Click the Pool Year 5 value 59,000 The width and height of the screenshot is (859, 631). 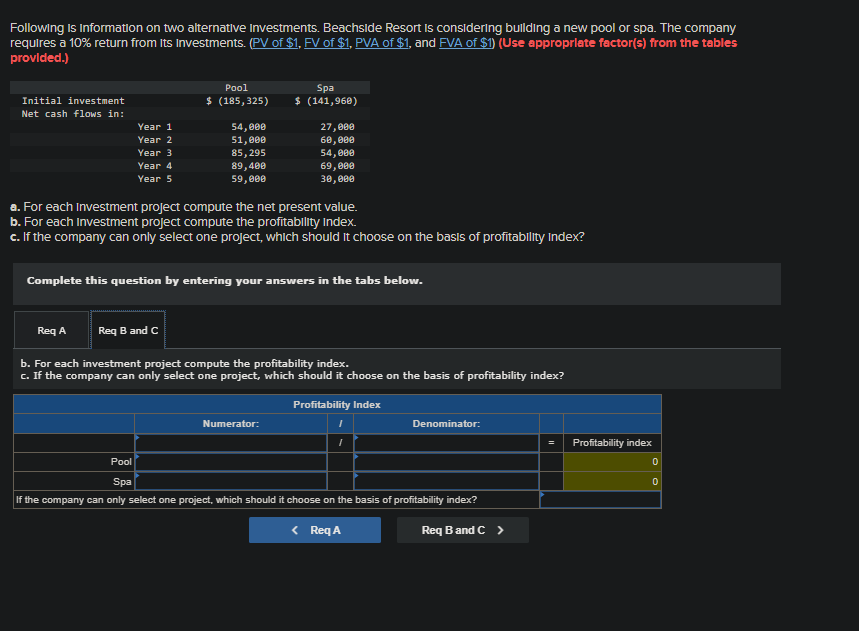tap(248, 179)
